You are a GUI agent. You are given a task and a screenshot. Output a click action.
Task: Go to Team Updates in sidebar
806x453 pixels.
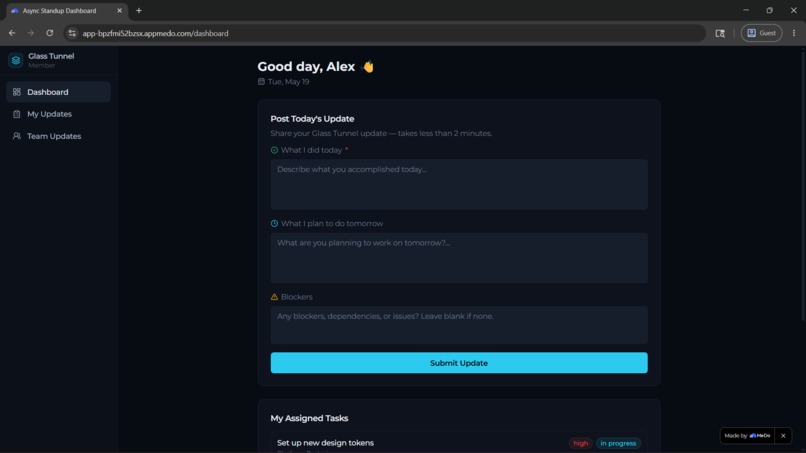59,136
